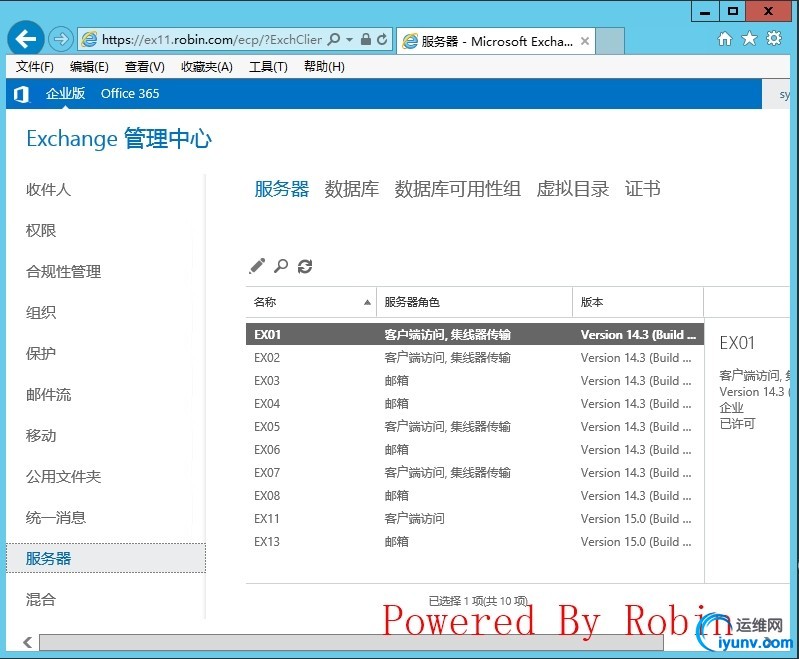This screenshot has width=799, height=659.
Task: Open 权限 in the left navigation
Action: click(x=41, y=230)
